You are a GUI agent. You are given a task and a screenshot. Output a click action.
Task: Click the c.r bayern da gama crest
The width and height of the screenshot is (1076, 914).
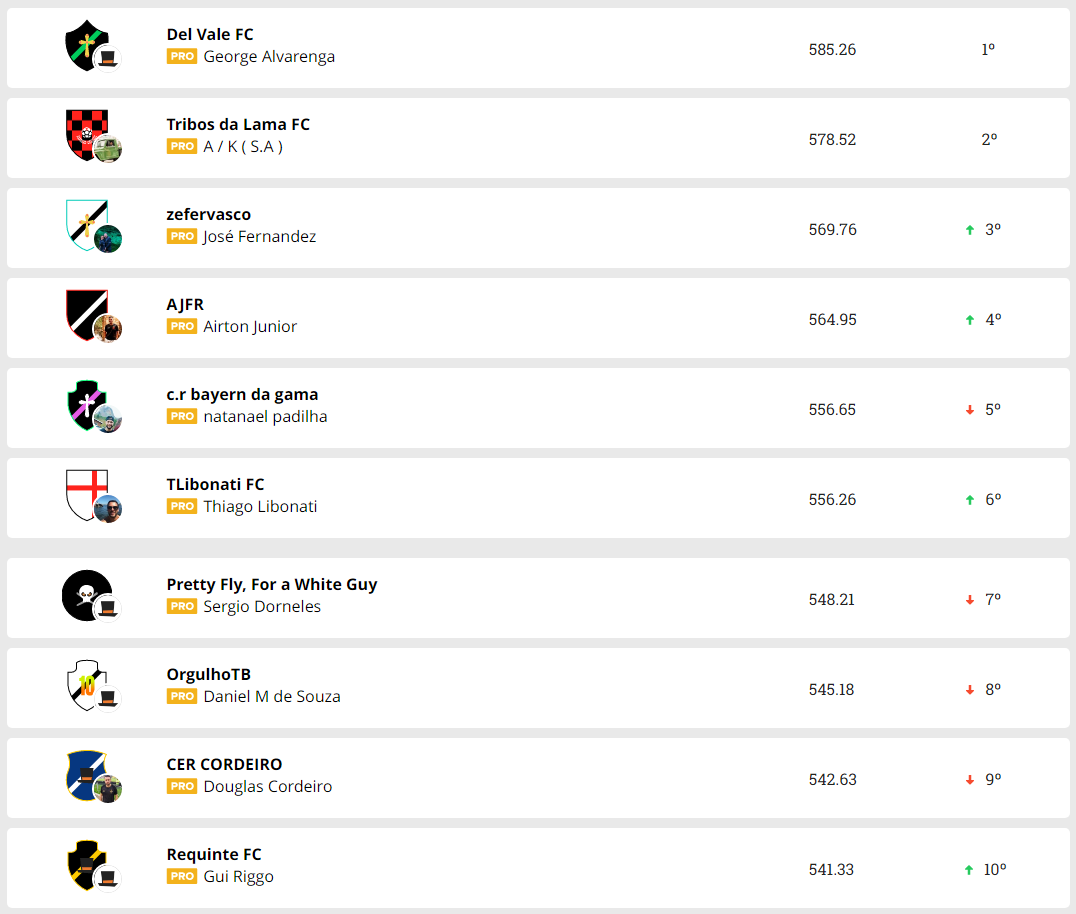pos(84,403)
